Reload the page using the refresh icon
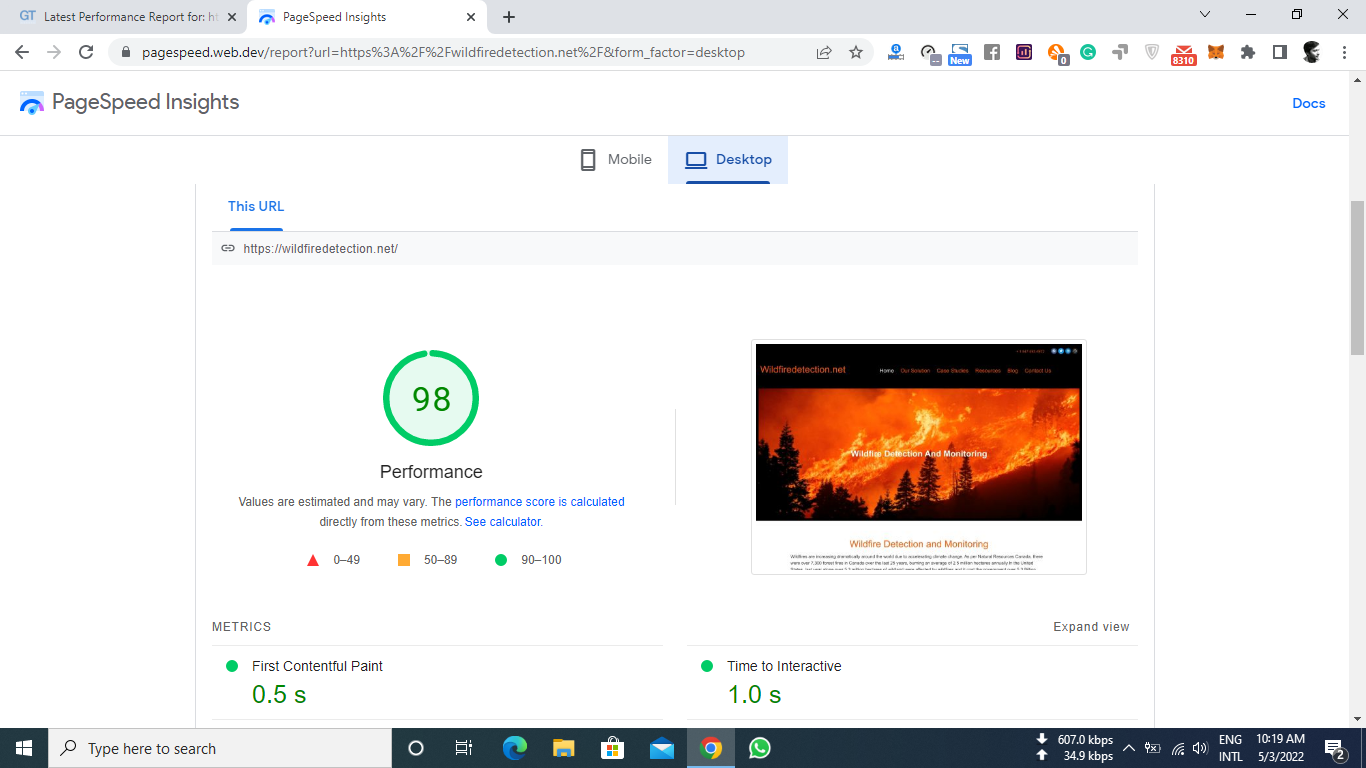1366x768 pixels. pyautogui.click(x=86, y=52)
